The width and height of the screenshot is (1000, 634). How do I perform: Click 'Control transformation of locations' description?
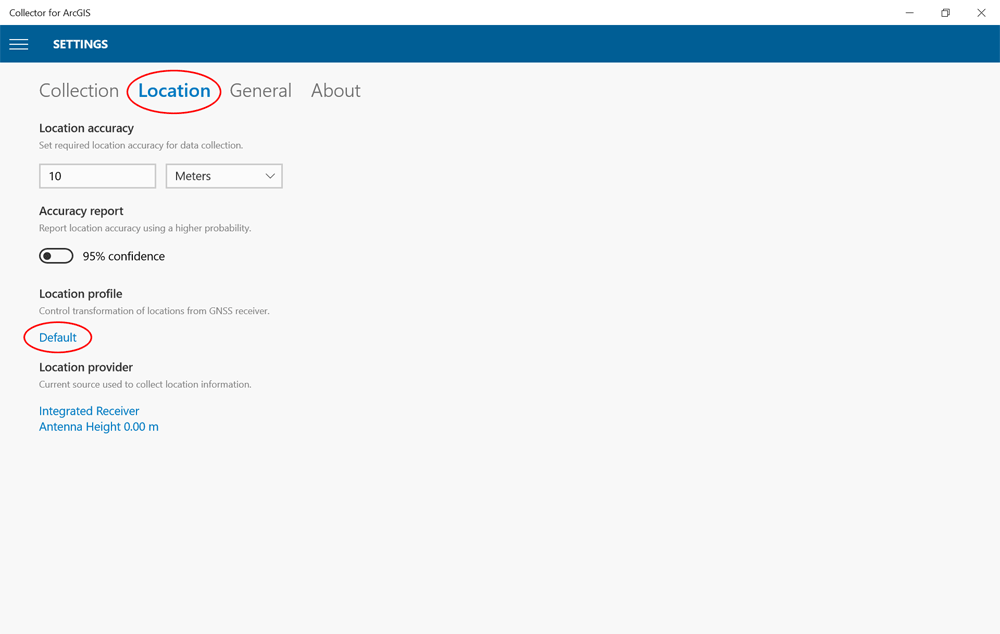click(x=154, y=311)
